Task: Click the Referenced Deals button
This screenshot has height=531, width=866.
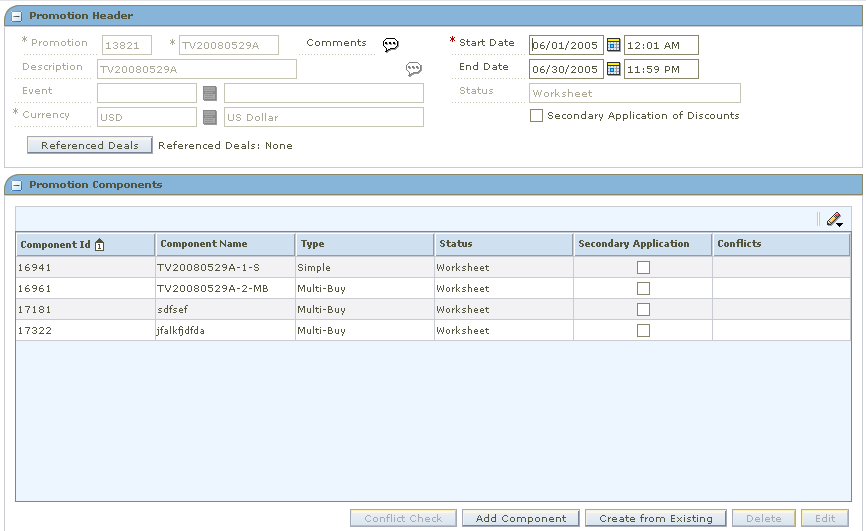Action: [89, 145]
